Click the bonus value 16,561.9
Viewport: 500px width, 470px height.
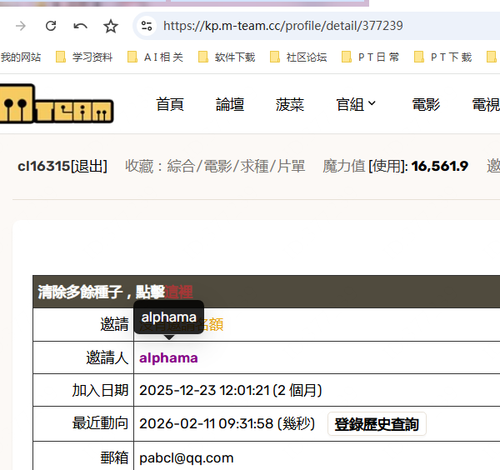tap(440, 166)
